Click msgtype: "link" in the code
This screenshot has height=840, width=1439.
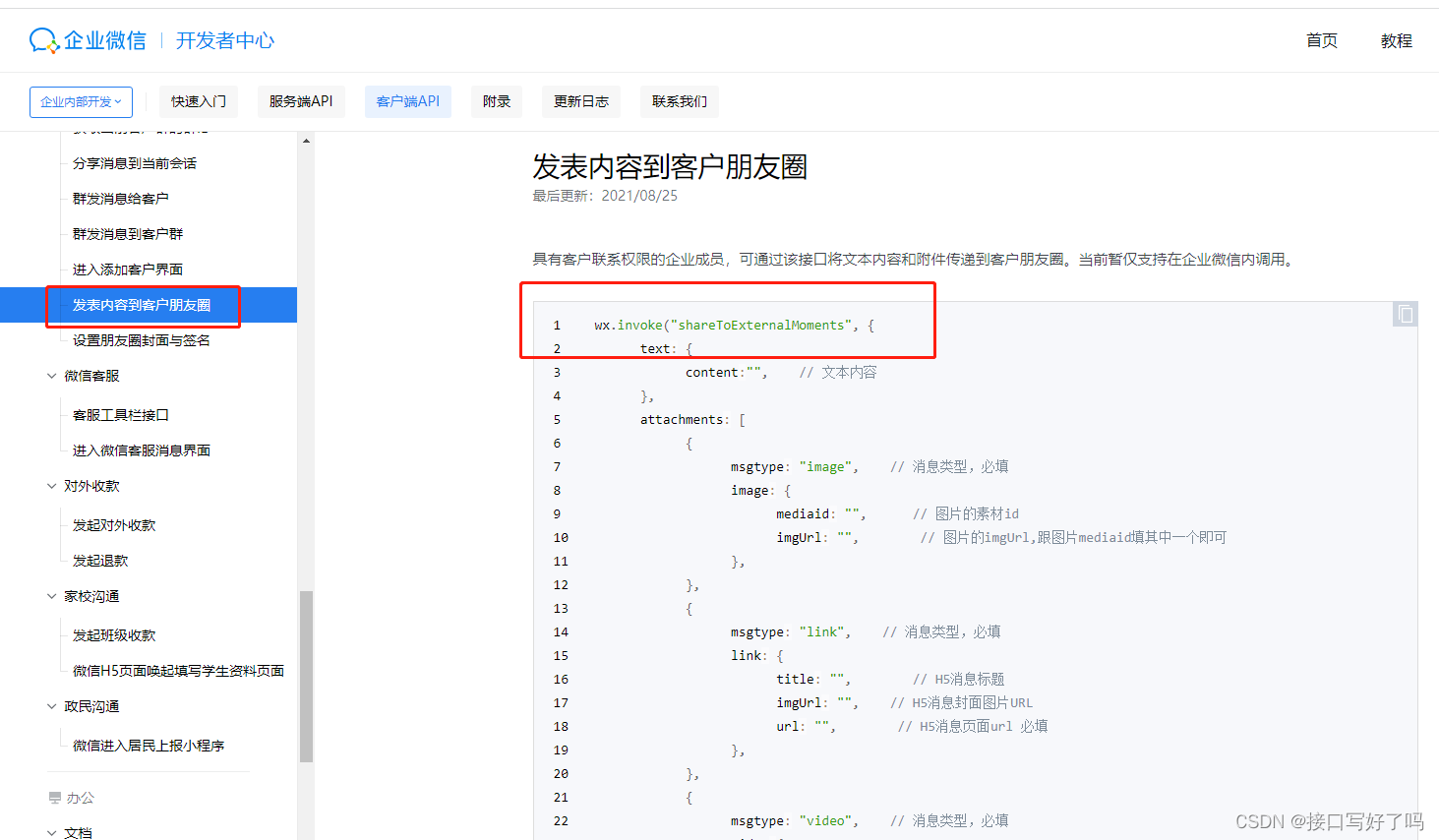pyautogui.click(x=791, y=632)
